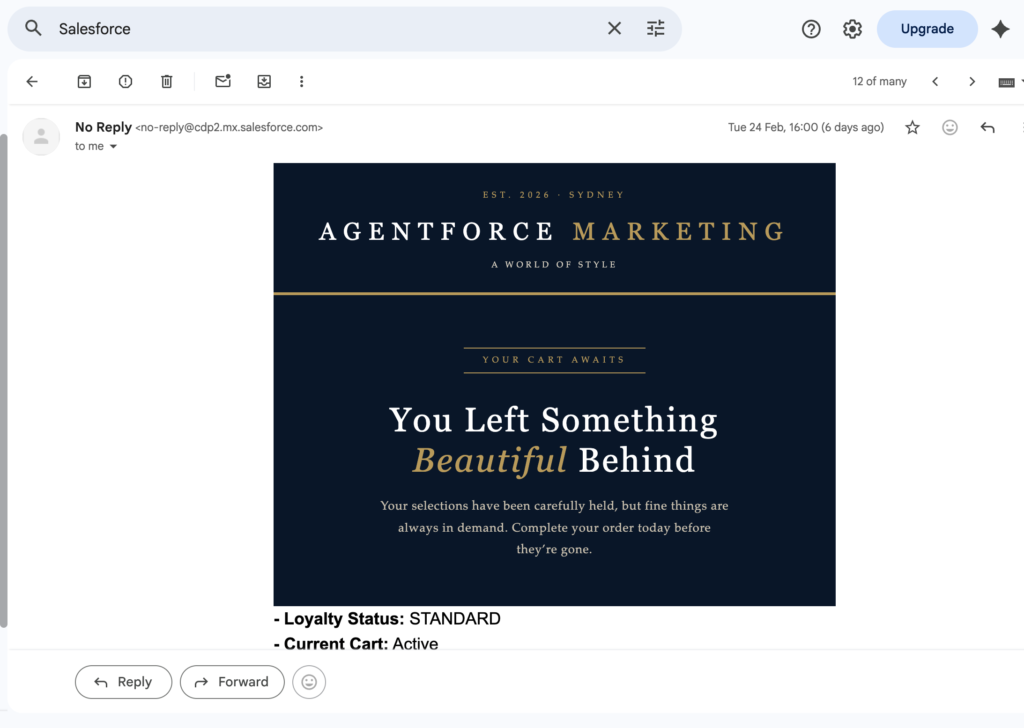Toggle star on this message
1024x728 pixels.
click(x=912, y=128)
